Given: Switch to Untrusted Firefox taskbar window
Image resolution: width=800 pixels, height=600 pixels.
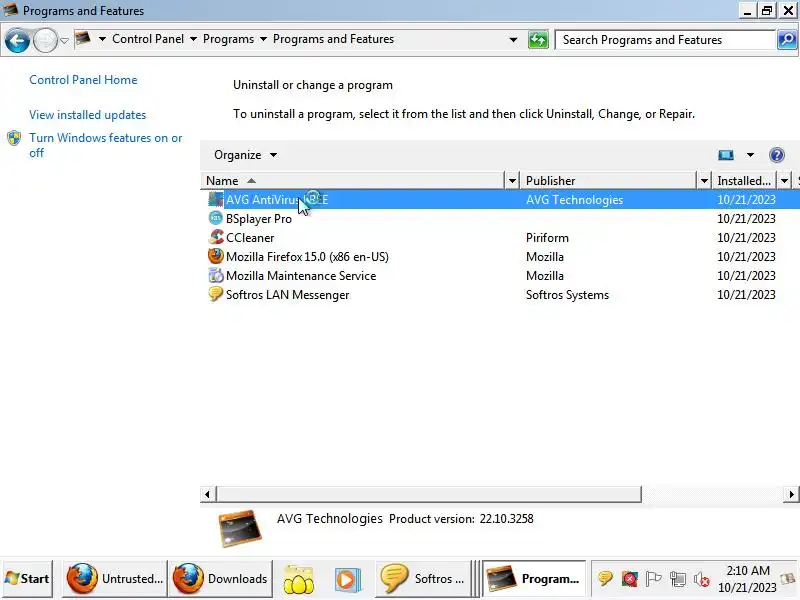Looking at the screenshot, I should (115, 579).
